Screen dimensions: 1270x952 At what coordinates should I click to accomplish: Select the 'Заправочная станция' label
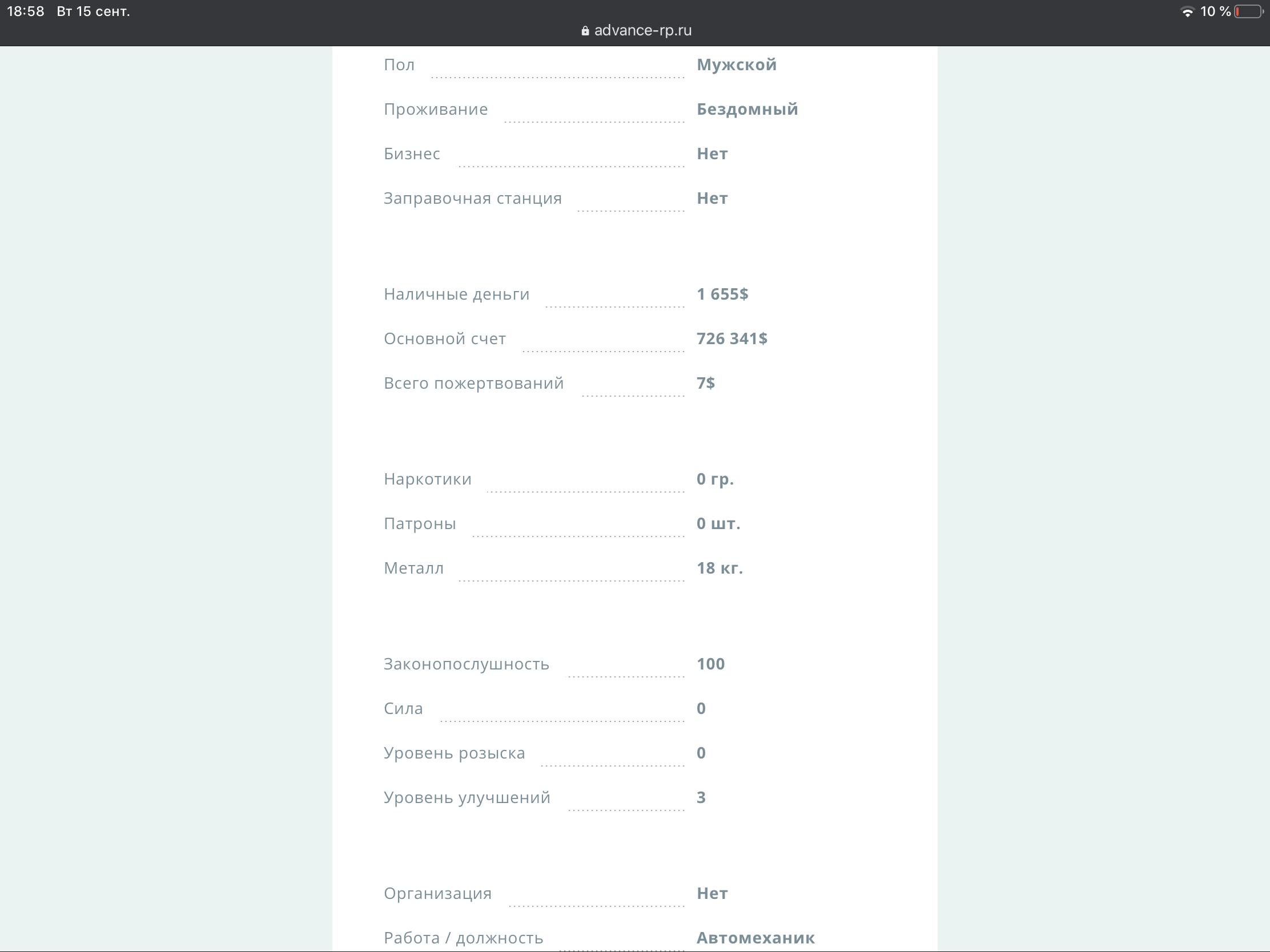pos(473,199)
